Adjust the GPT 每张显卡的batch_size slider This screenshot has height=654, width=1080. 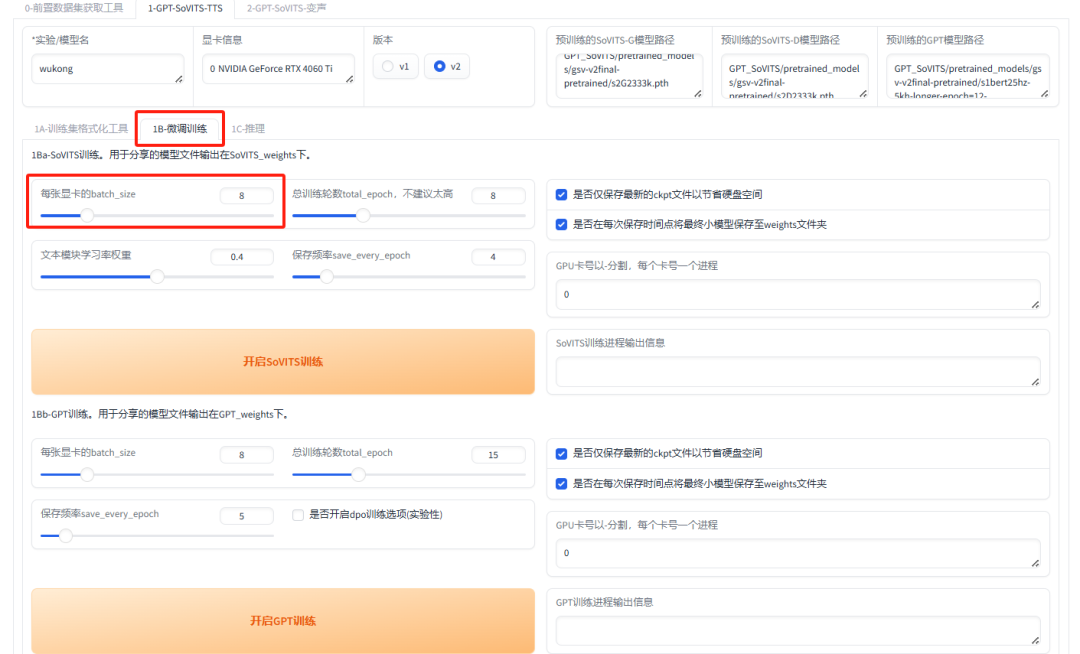(x=157, y=474)
